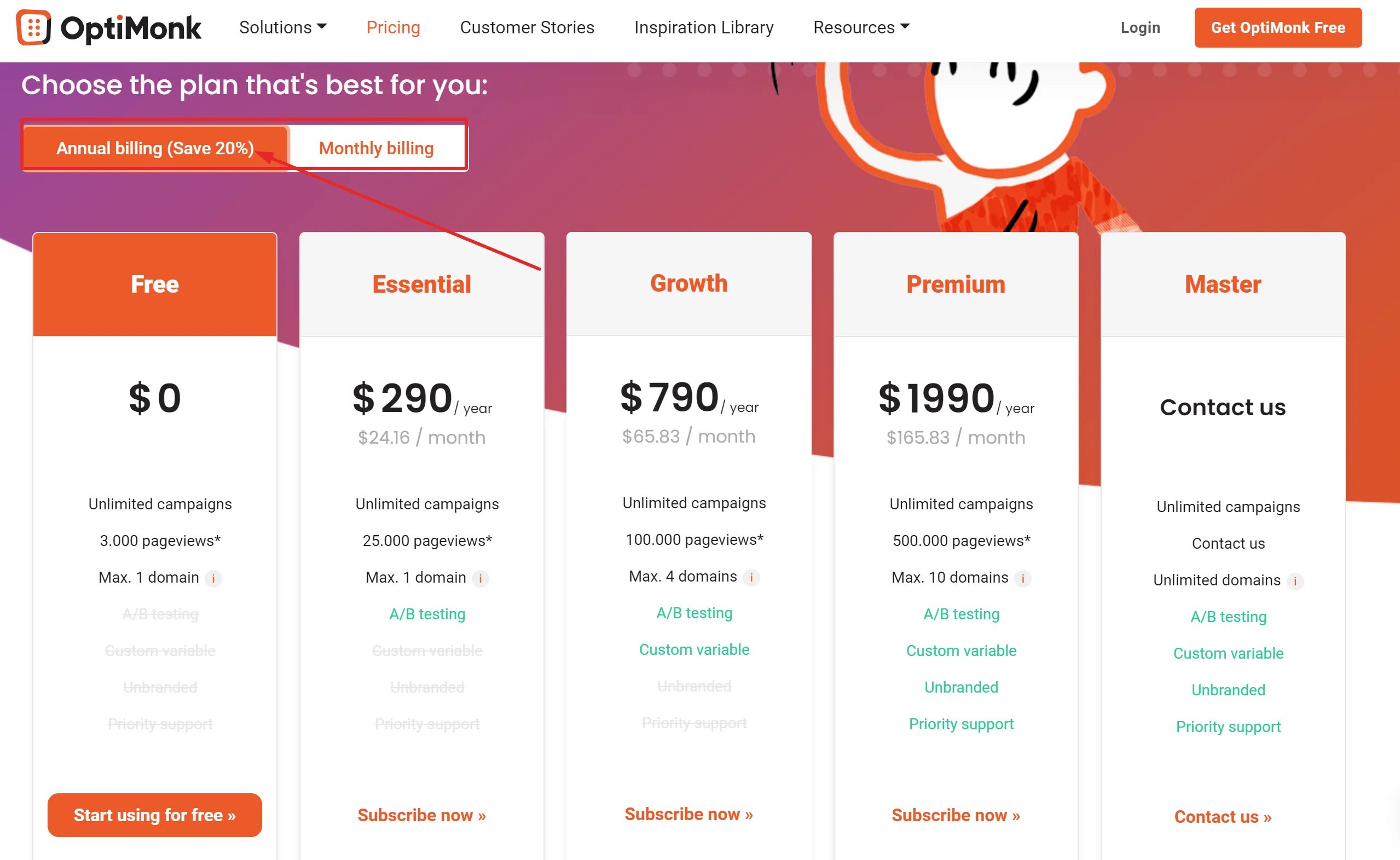Click info icon next to Unlimited domains
The image size is (1400, 860).
point(1295,581)
